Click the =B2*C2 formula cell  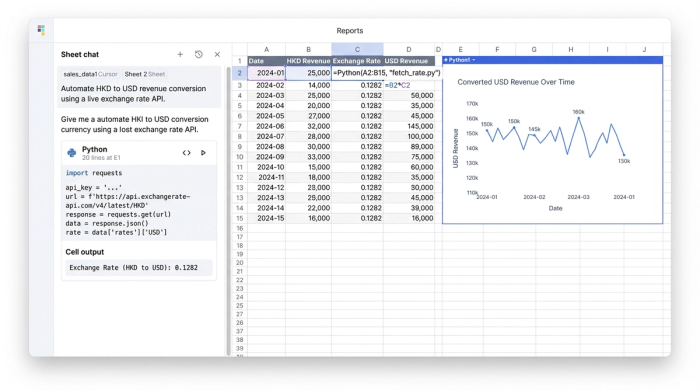tap(408, 85)
